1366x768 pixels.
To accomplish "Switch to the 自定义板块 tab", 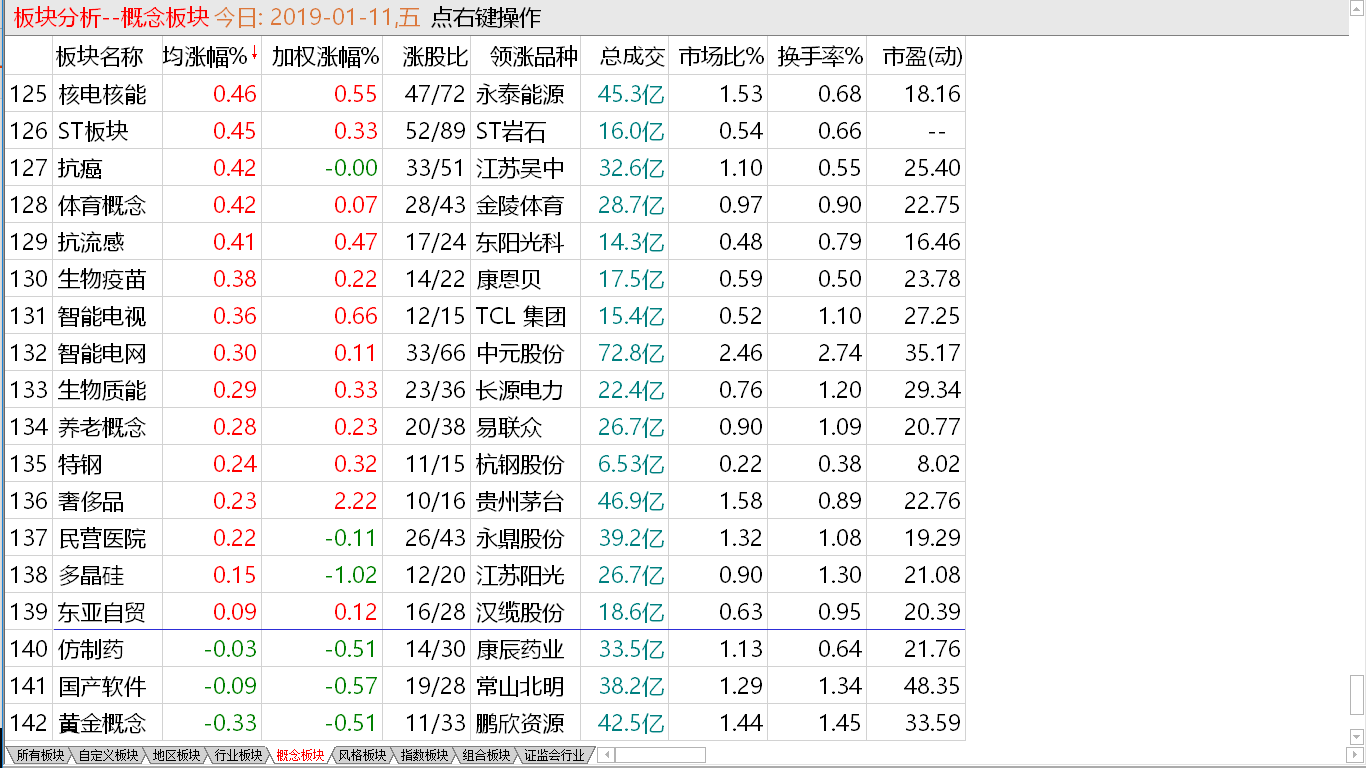I will [108, 755].
